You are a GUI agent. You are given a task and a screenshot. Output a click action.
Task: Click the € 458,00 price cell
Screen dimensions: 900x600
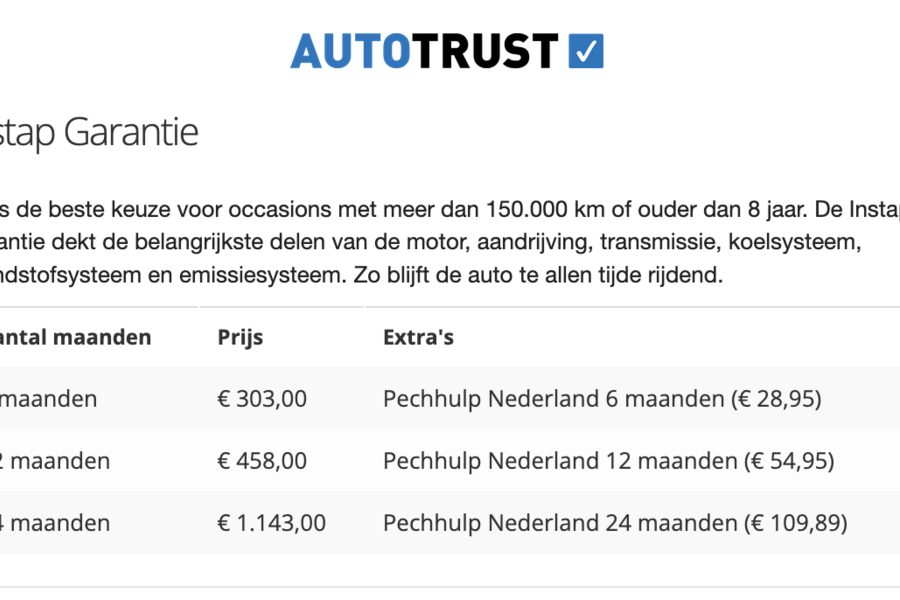tap(262, 460)
